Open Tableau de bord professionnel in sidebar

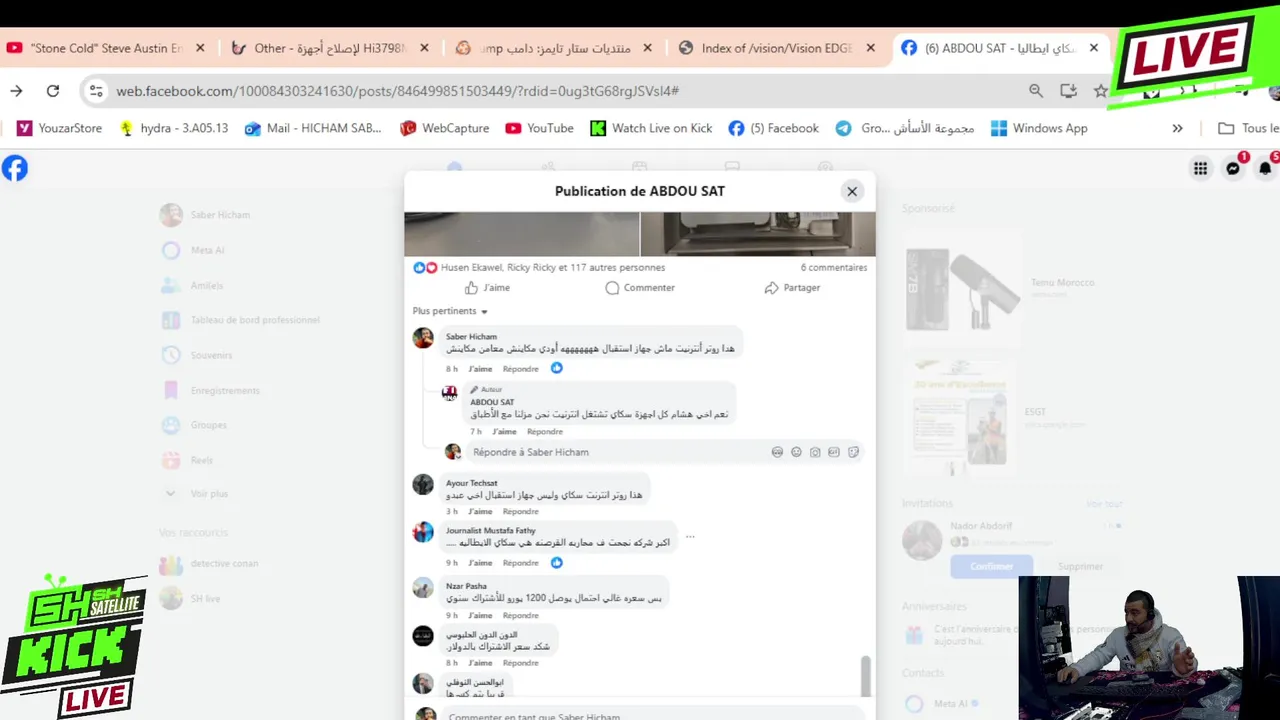241,320
